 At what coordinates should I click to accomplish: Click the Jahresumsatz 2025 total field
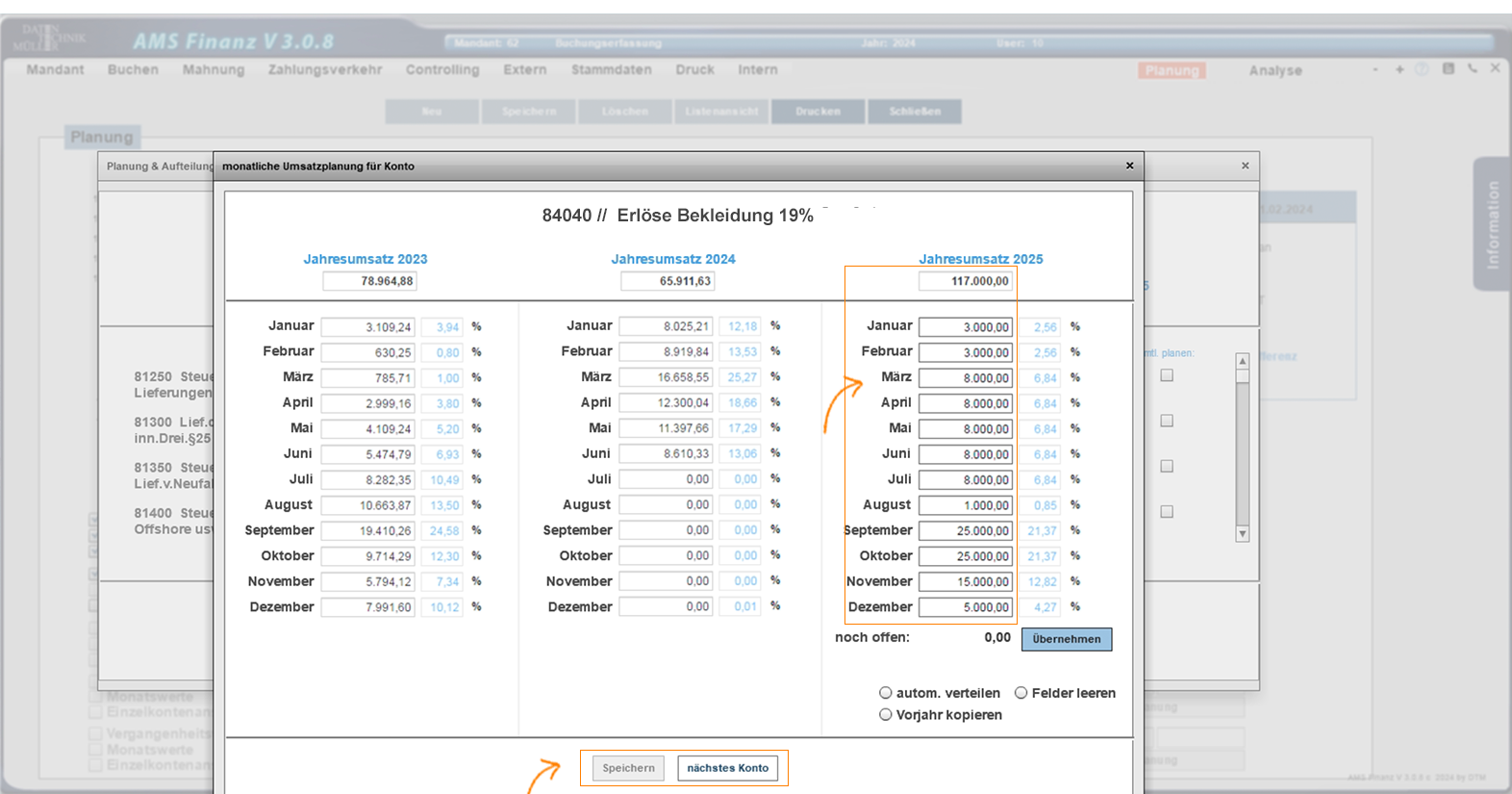[x=966, y=281]
